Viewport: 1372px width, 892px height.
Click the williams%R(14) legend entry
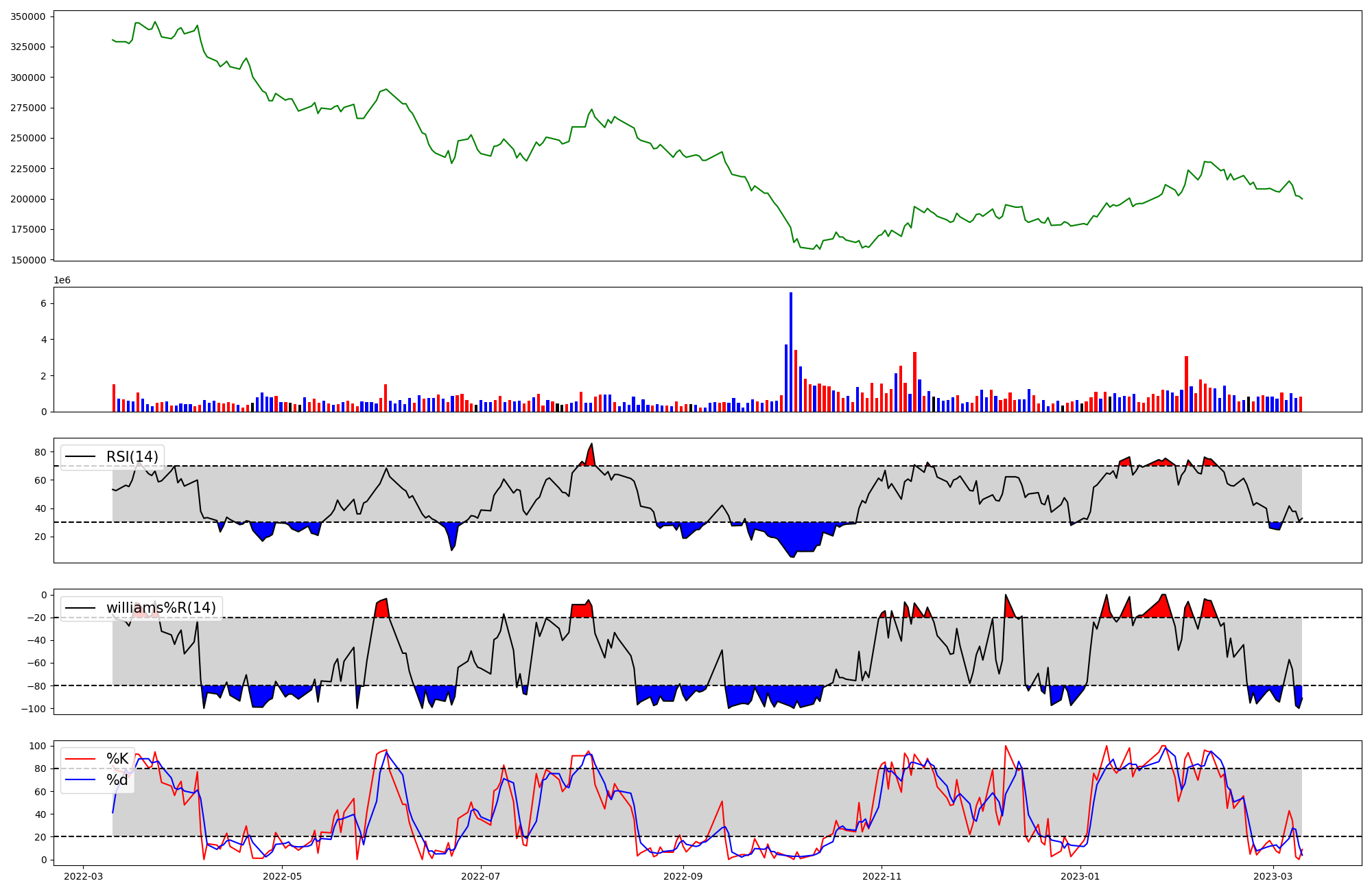161,608
